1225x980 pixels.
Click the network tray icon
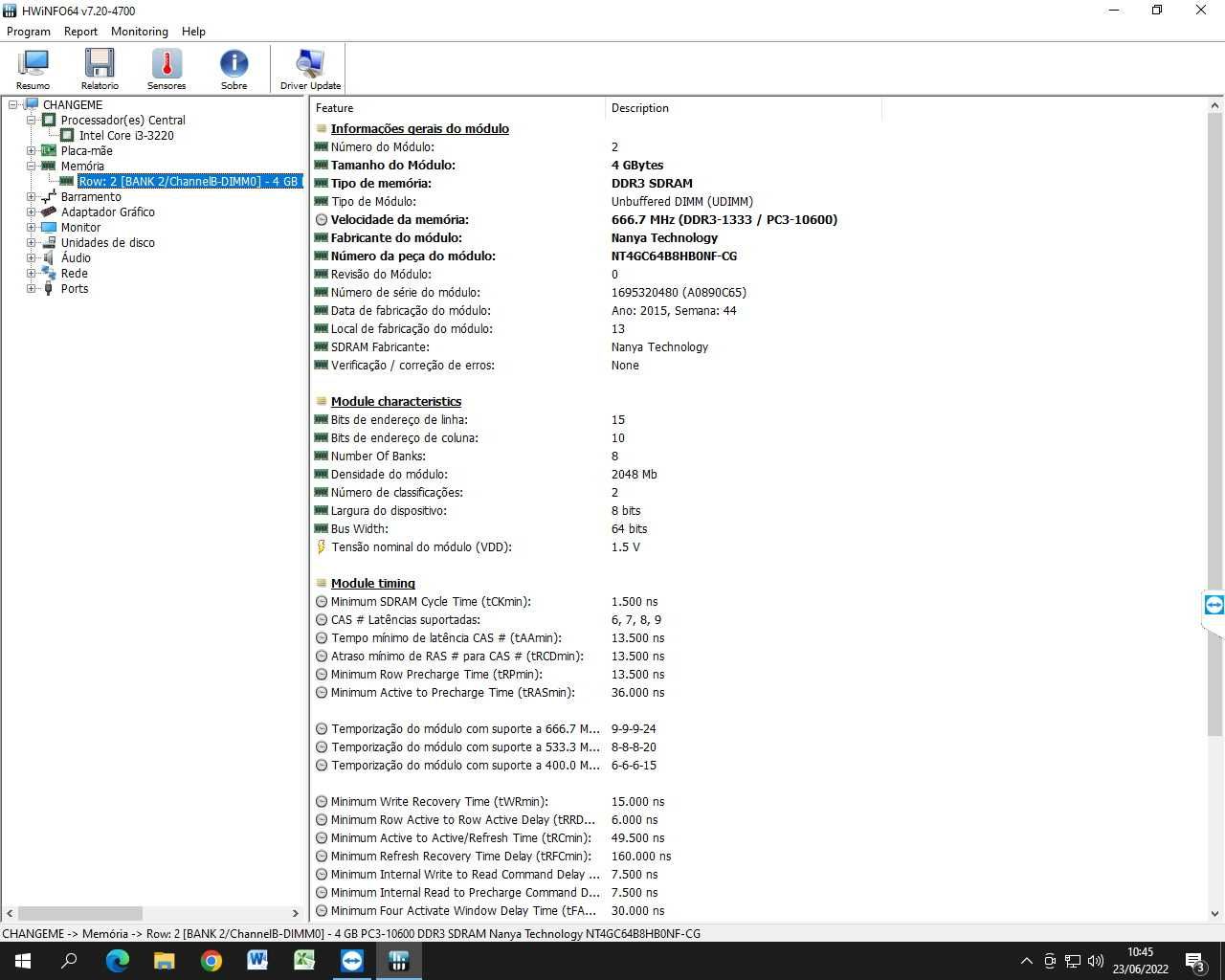click(x=1073, y=961)
